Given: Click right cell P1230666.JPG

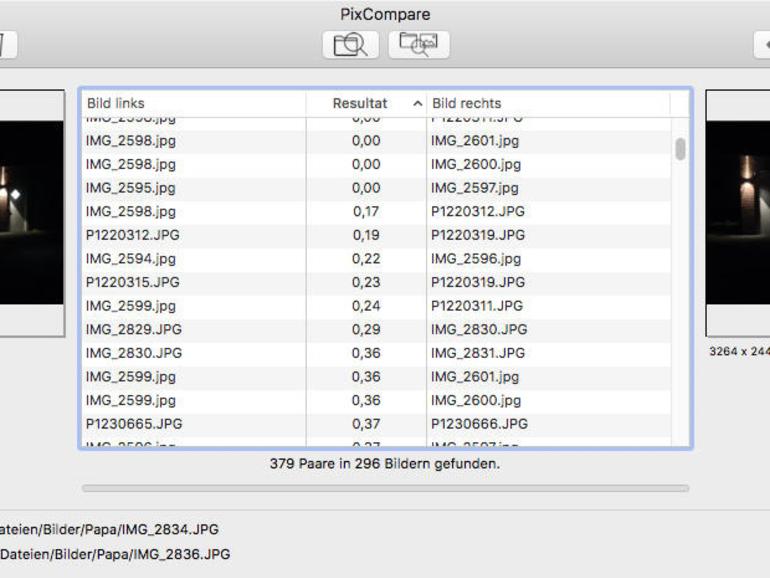Looking at the screenshot, I should (479, 424).
